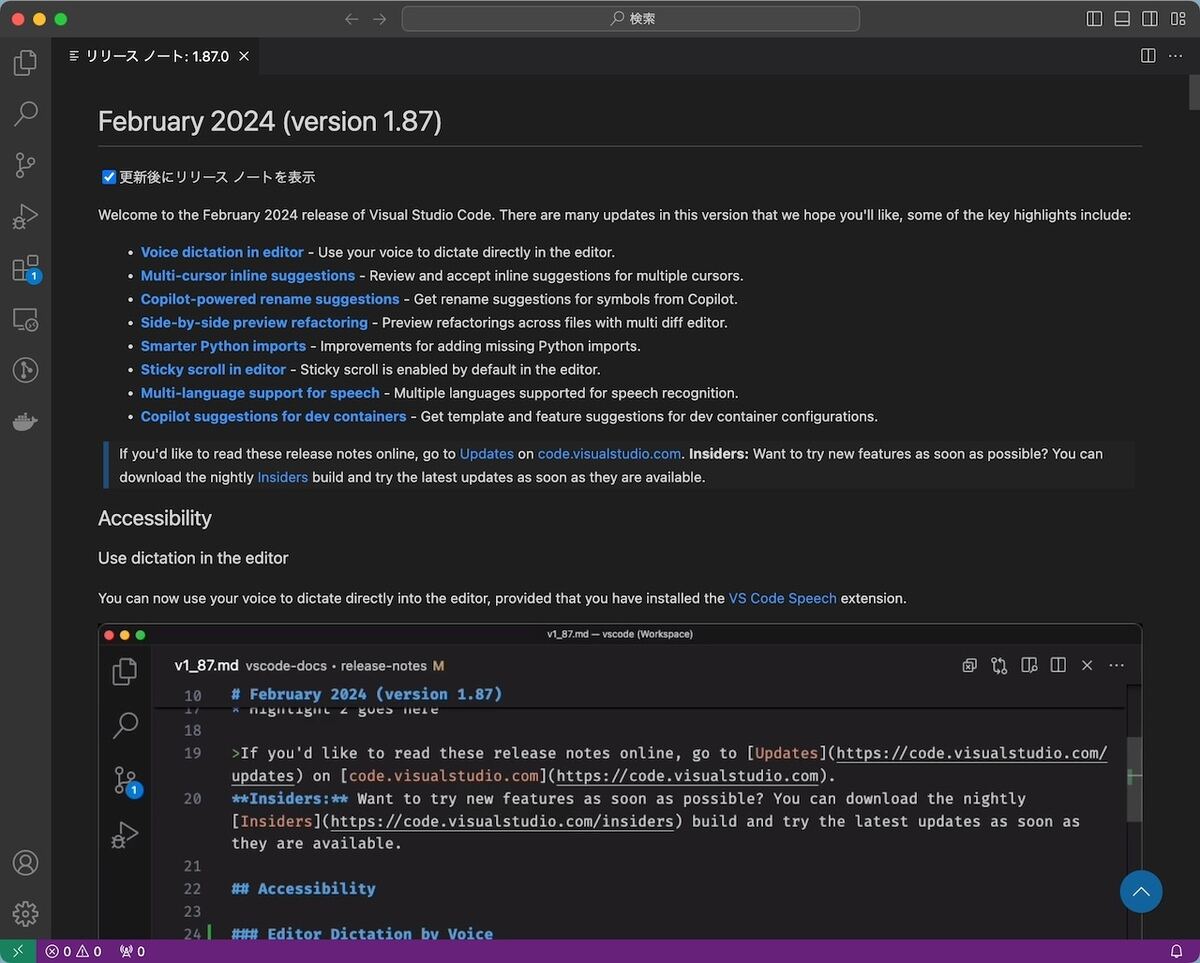Open the Accounts menu icon
The image size is (1200, 963).
[25, 863]
